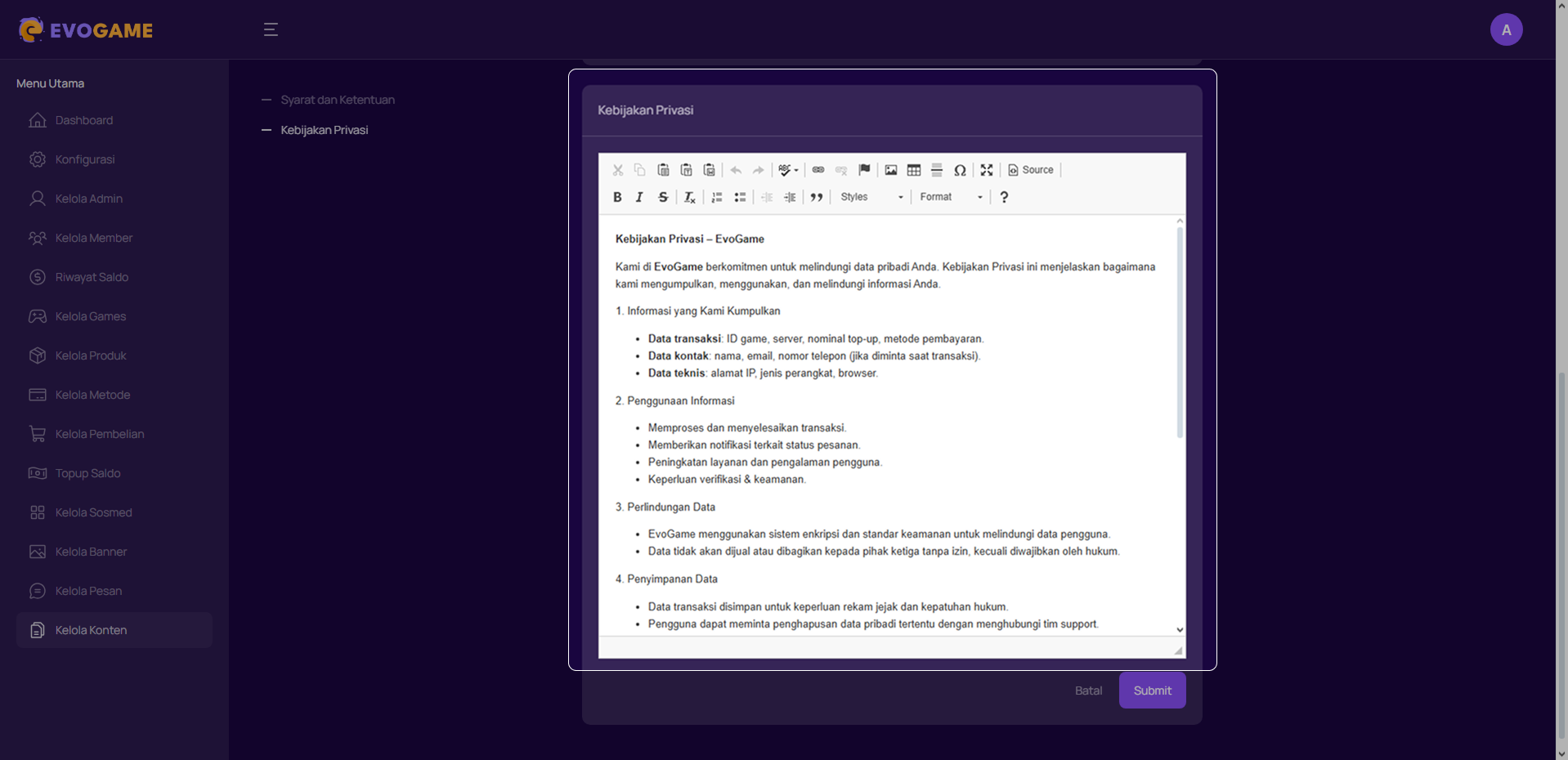Click the page vertical scrollbar thumb
The image size is (1568, 760).
[x=1561, y=556]
